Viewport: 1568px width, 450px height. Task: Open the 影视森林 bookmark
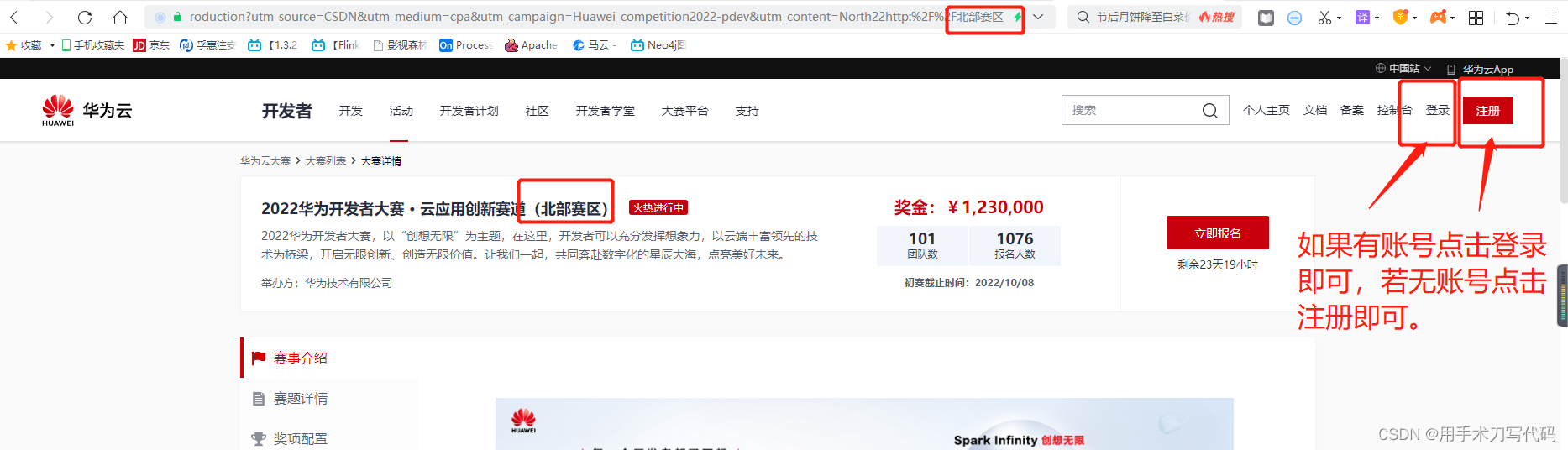tap(400, 45)
